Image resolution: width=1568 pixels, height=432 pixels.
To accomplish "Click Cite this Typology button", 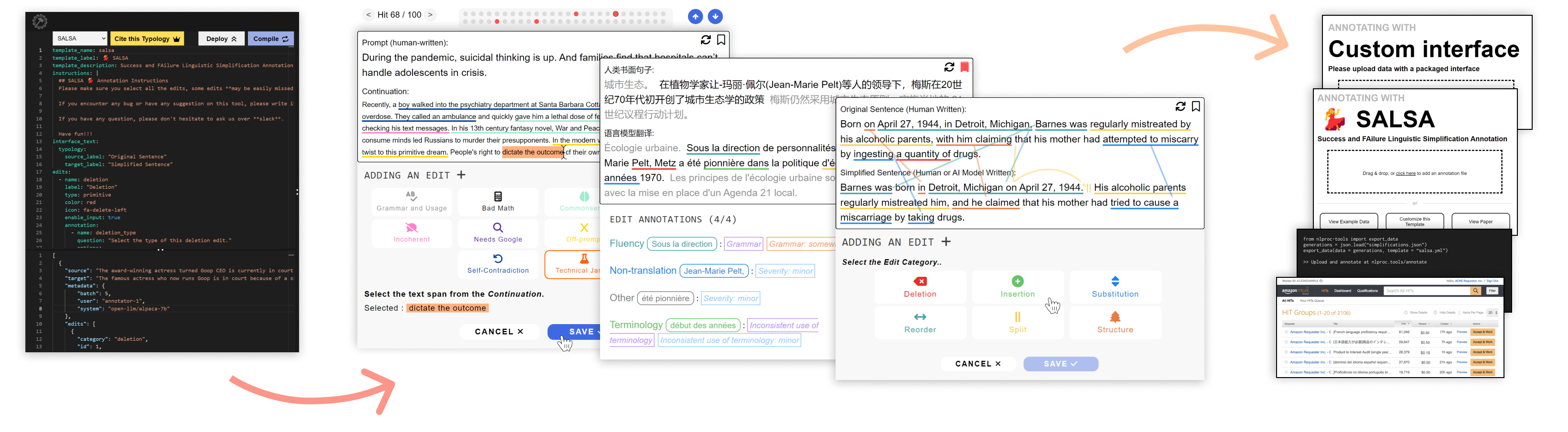I will coord(147,38).
